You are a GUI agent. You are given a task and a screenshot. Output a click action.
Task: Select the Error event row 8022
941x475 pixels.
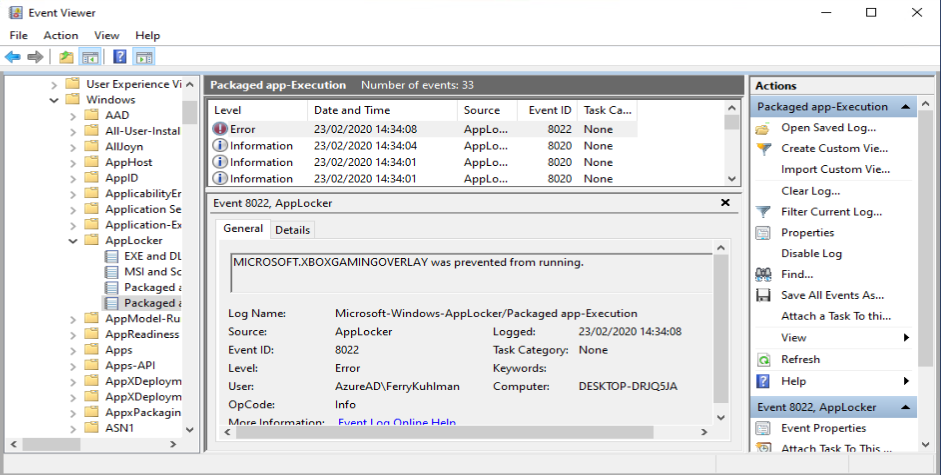click(x=422, y=129)
